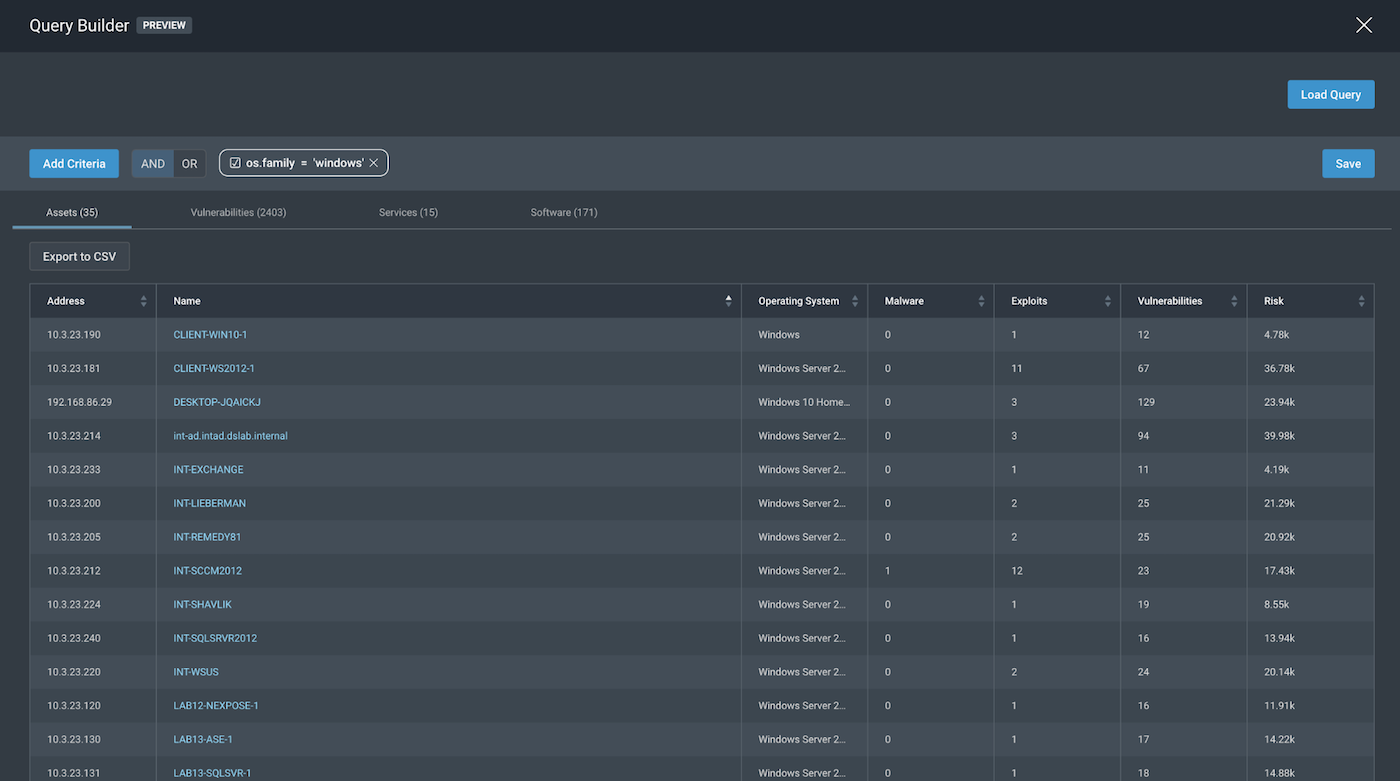Click the Name column sort icon

[x=728, y=301]
